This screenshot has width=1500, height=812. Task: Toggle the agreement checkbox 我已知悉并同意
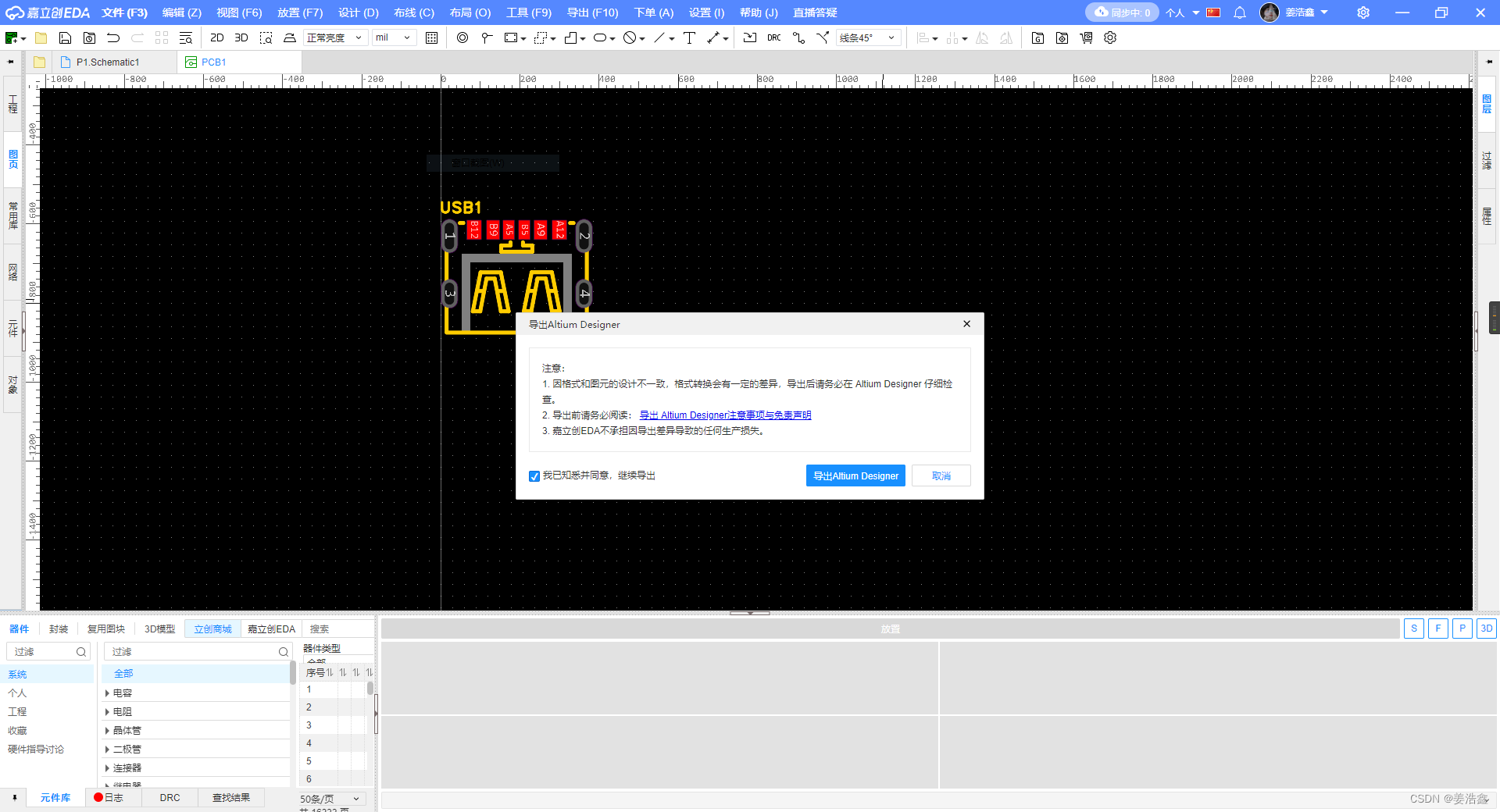(534, 476)
